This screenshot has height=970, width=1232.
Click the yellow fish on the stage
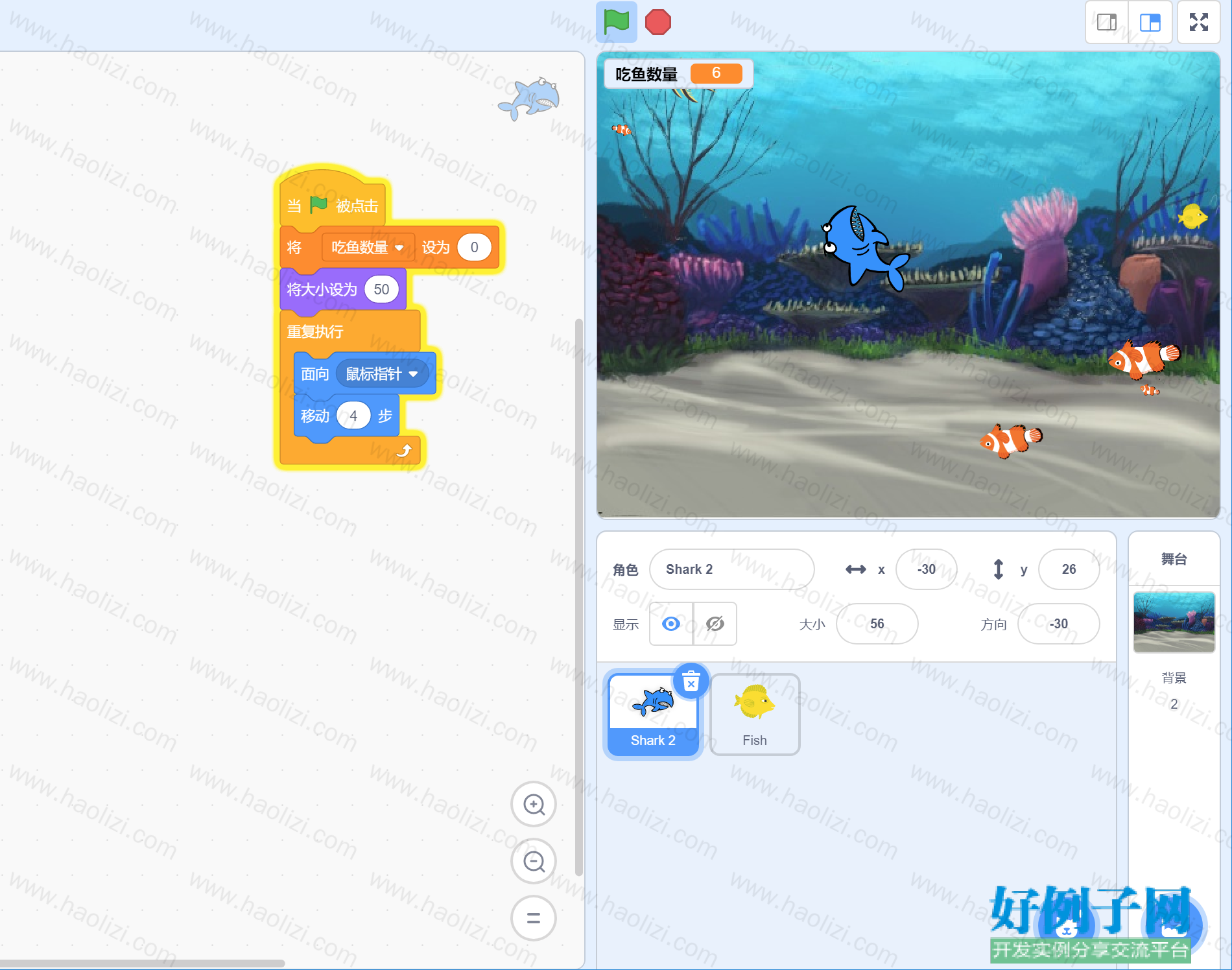click(1192, 217)
